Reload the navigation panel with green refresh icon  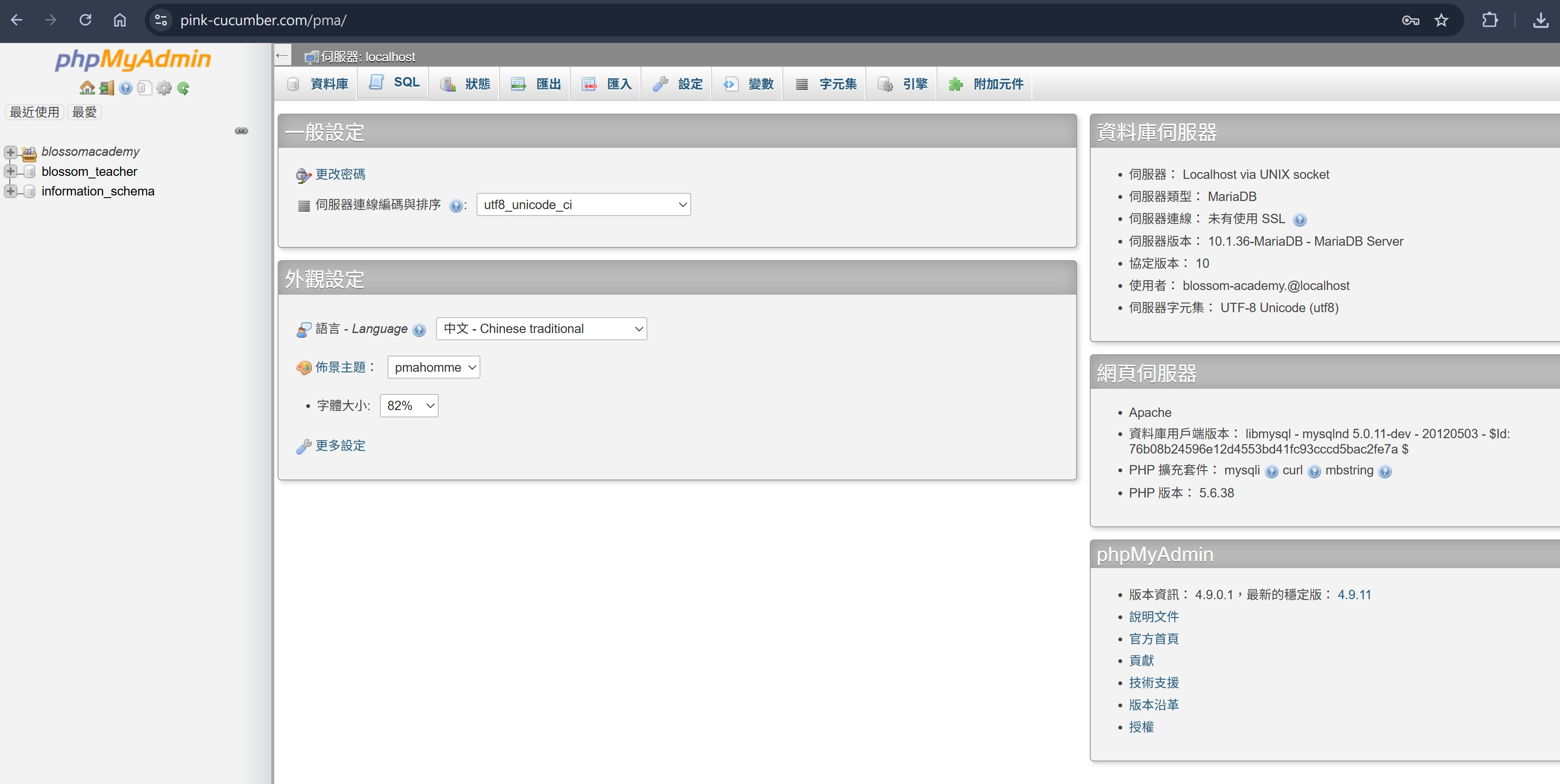tap(183, 89)
